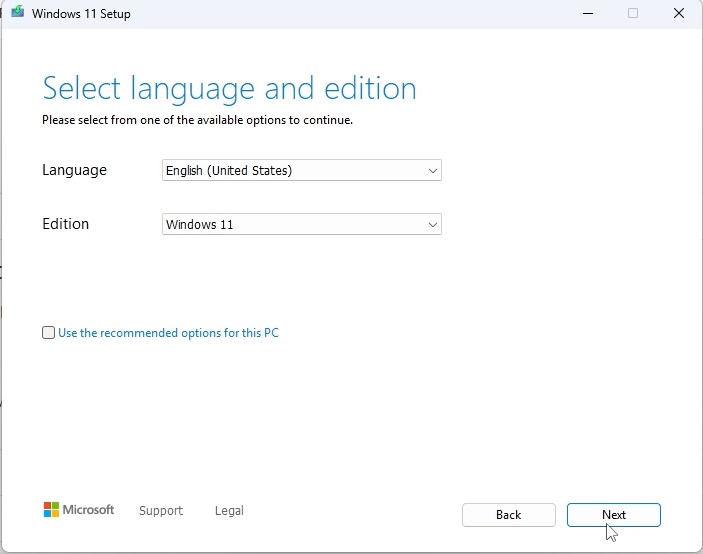Click the 'Windows 11 Setup' title bar text
The width and height of the screenshot is (703, 554).
81,14
